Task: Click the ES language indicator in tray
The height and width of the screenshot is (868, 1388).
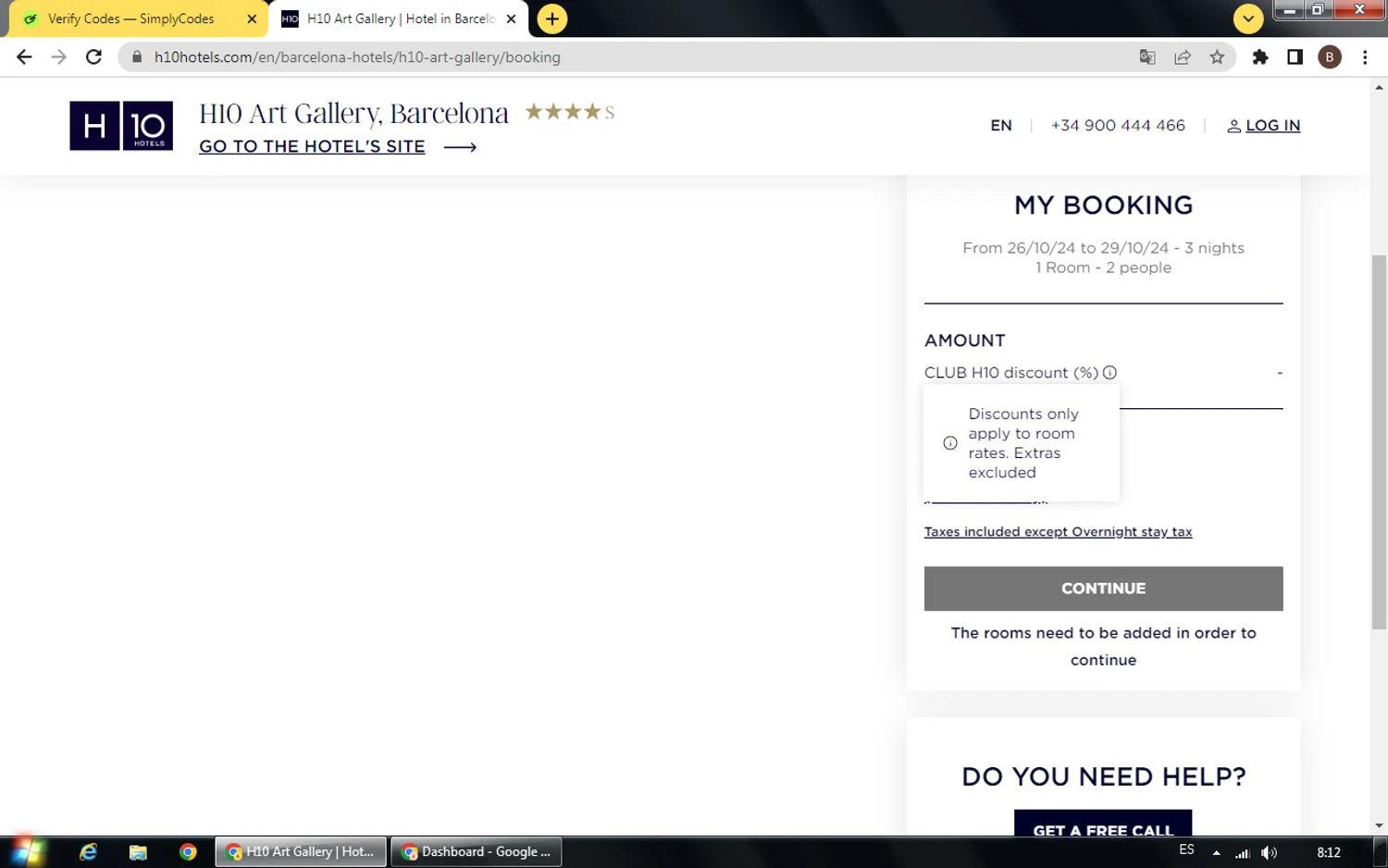Action: click(x=1186, y=849)
